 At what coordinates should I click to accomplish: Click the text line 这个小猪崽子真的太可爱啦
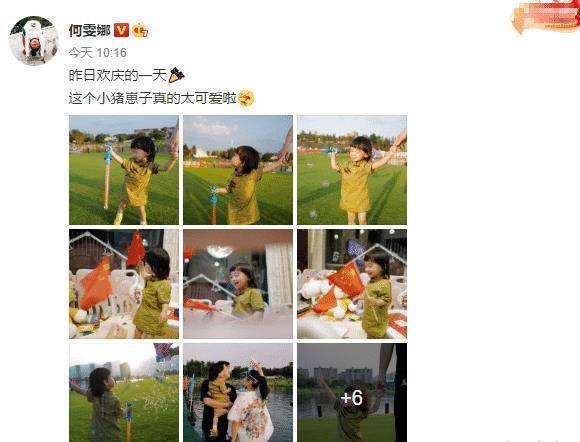pos(152,98)
